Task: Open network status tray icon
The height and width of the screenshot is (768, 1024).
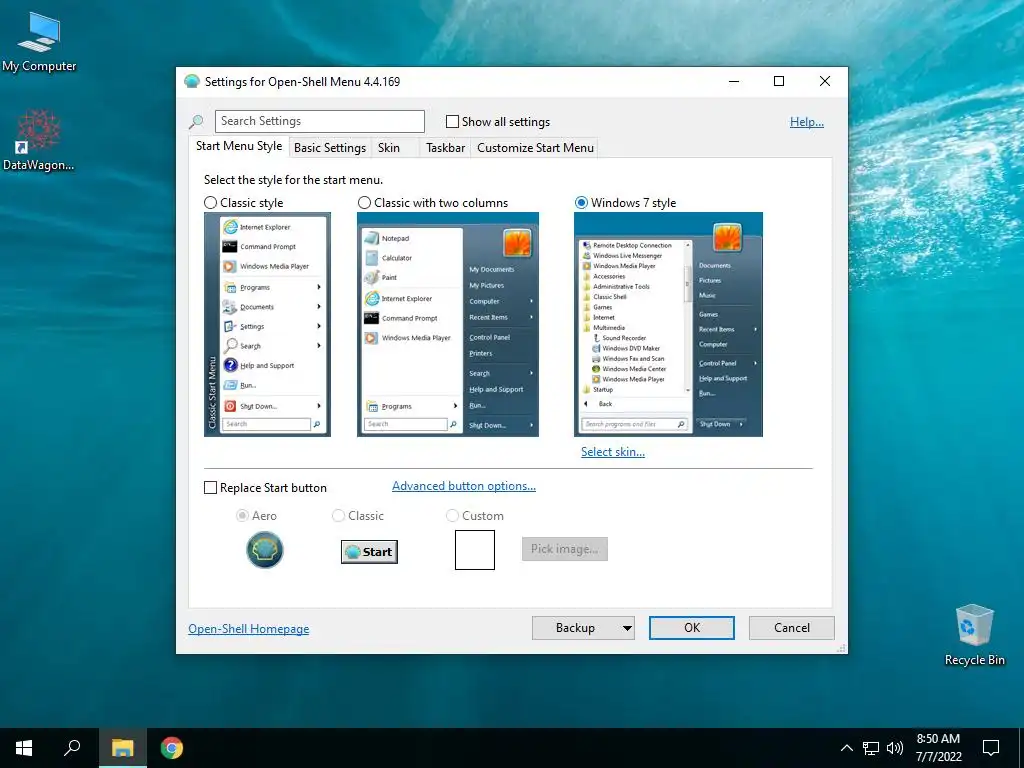Action: (x=871, y=748)
